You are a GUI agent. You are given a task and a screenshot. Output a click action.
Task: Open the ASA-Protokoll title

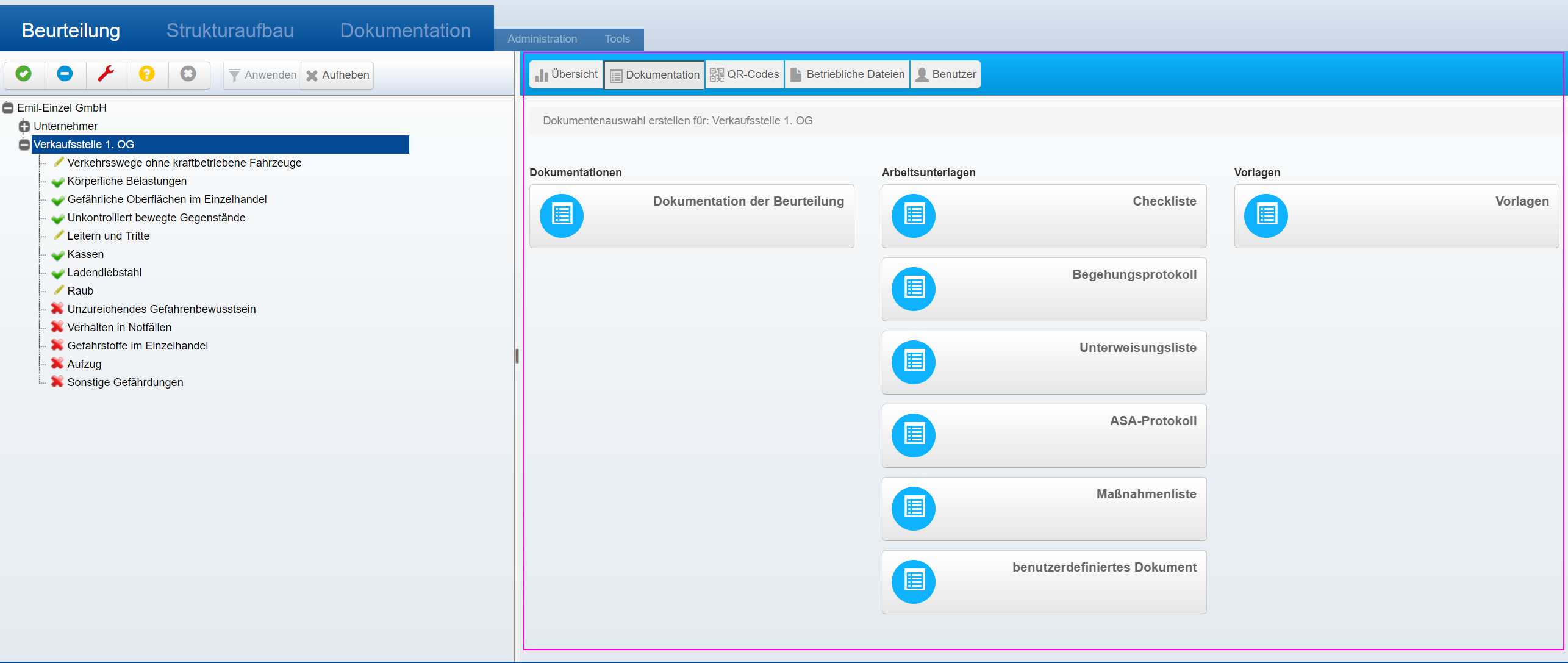[1153, 421]
